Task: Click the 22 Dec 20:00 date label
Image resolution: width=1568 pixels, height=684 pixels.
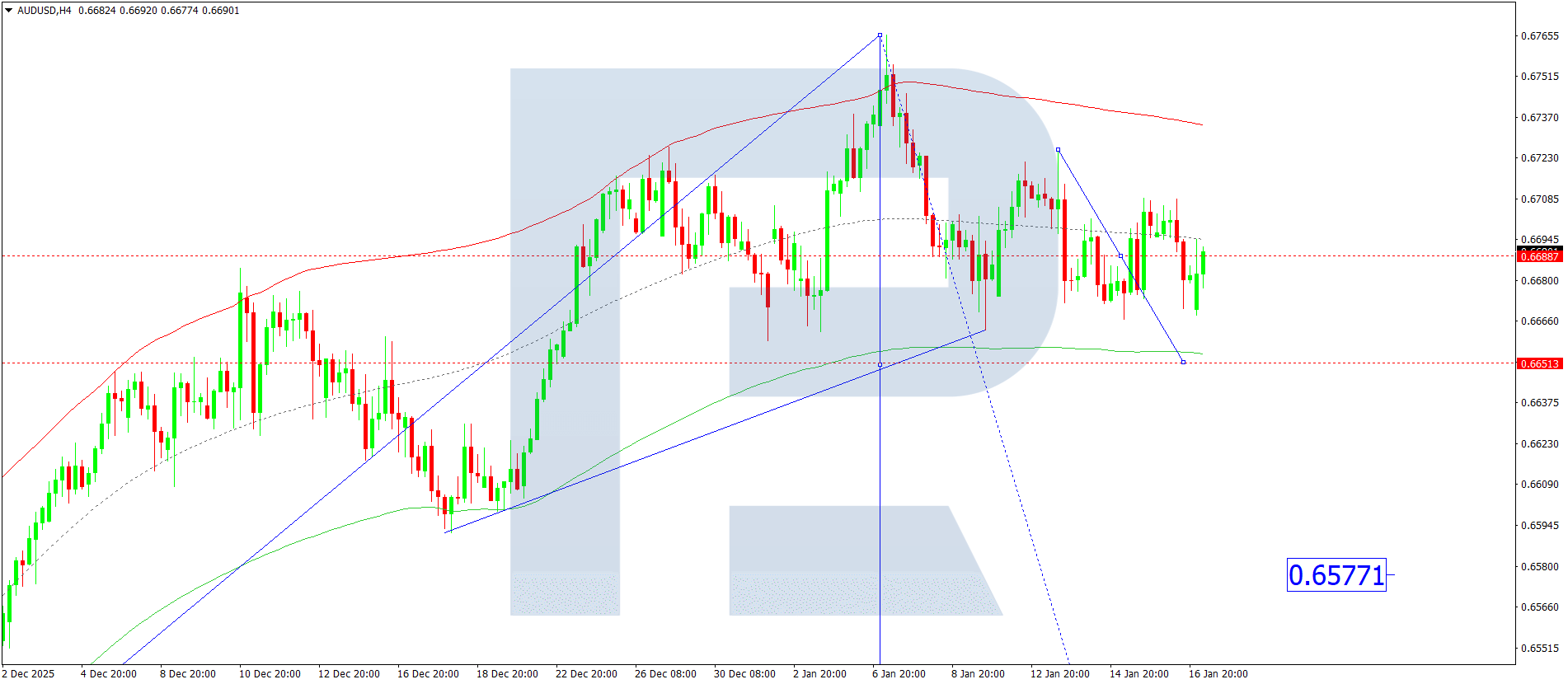Action: (x=586, y=674)
